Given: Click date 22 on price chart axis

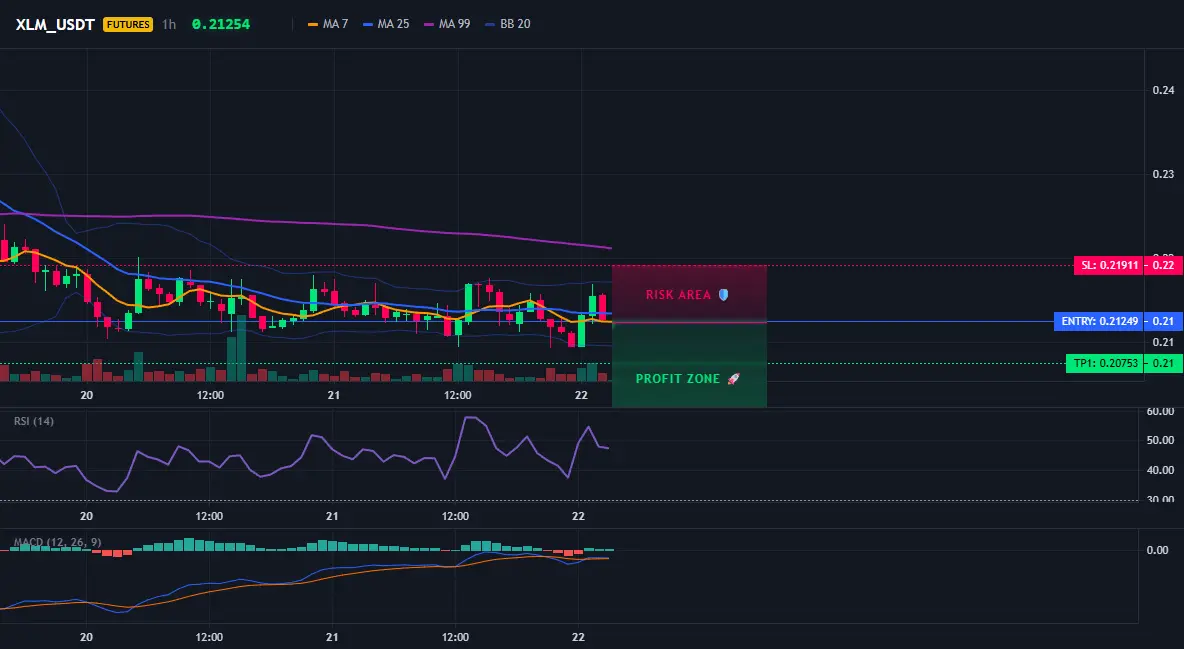Looking at the screenshot, I should coord(581,395).
